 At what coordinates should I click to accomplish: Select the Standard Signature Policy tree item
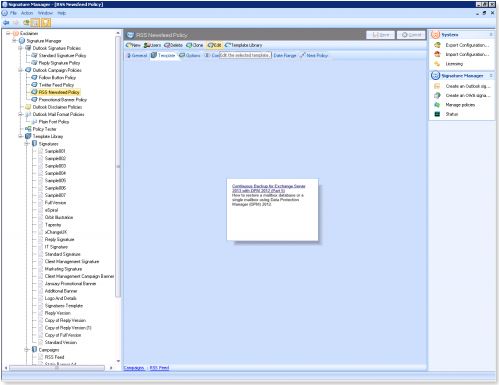tap(62, 55)
